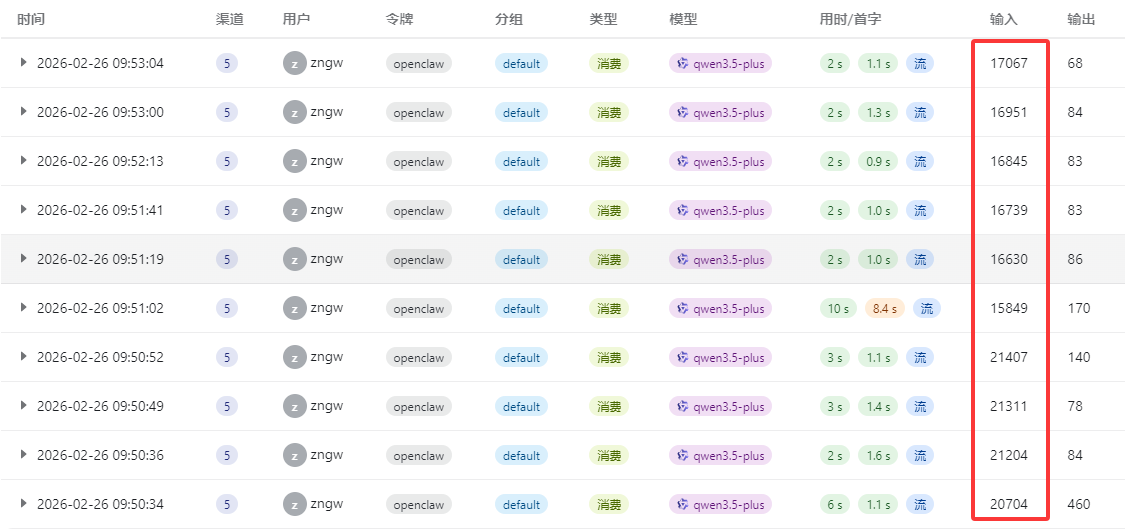
Task: Click the 消费 type tag in 09:50:34 row
Action: 609,504
